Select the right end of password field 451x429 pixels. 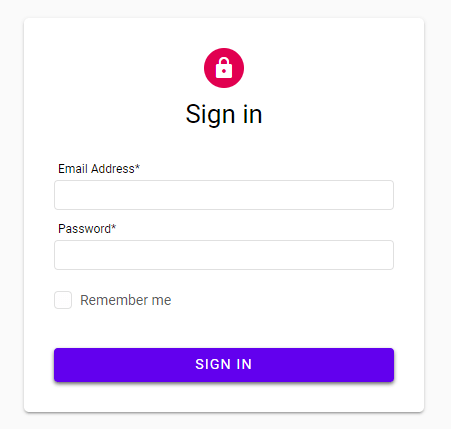click(x=387, y=255)
